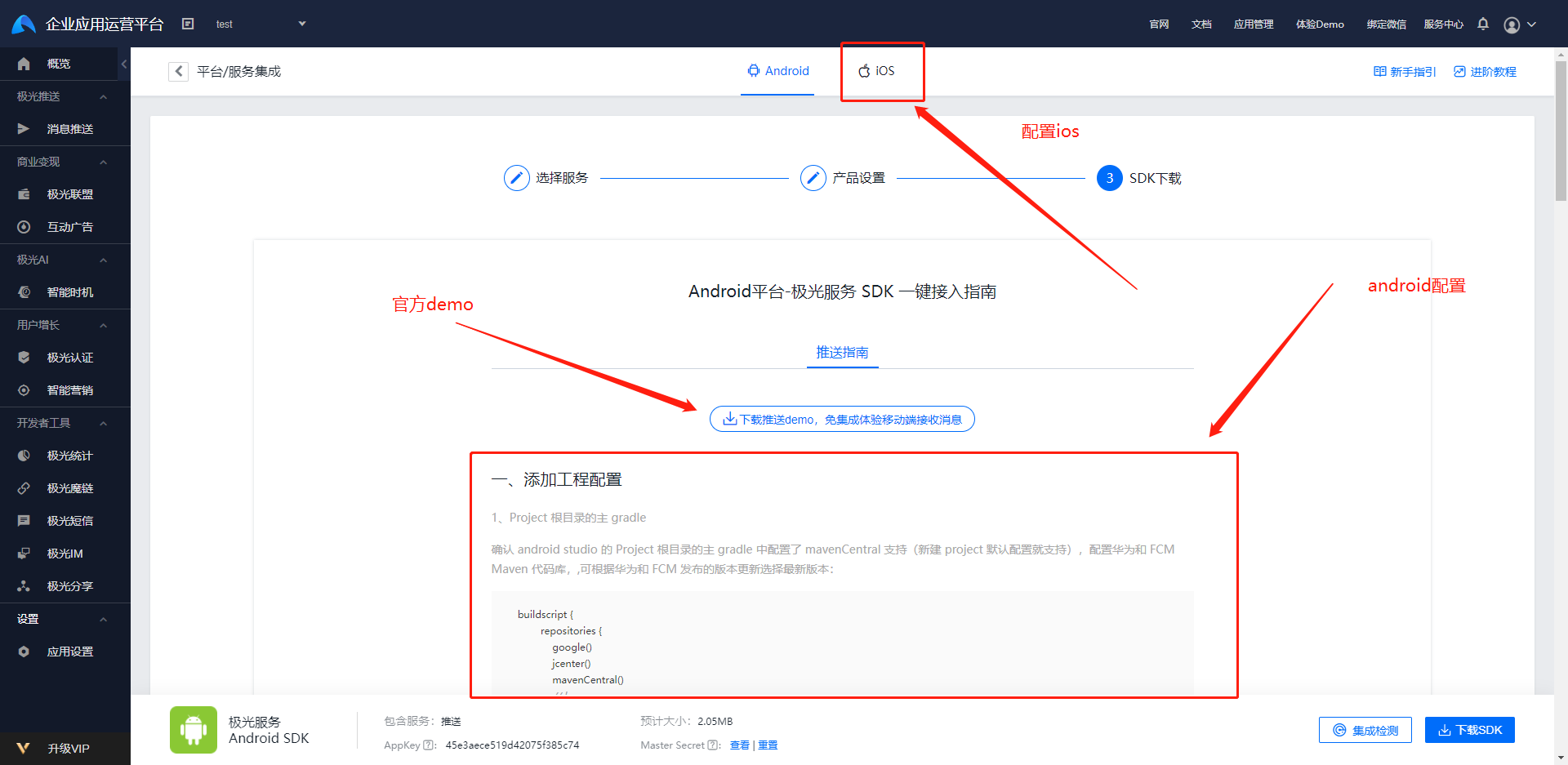Click the 下载SDK button

[x=1470, y=730]
